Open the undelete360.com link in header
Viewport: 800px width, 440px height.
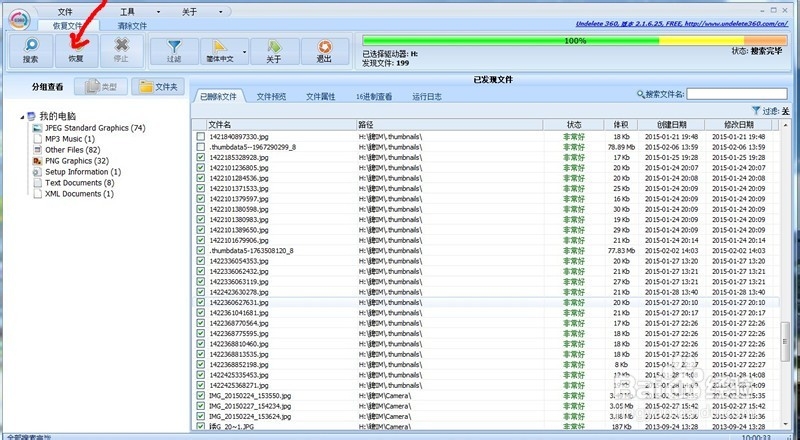tap(682, 23)
